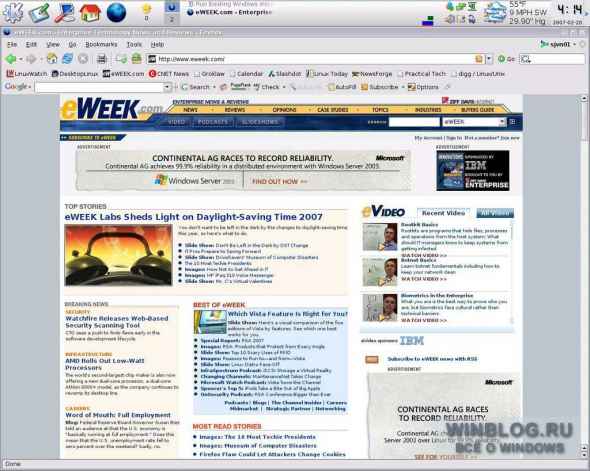
Task: Open the NEWS tab on eWEEK
Action: tap(190, 110)
